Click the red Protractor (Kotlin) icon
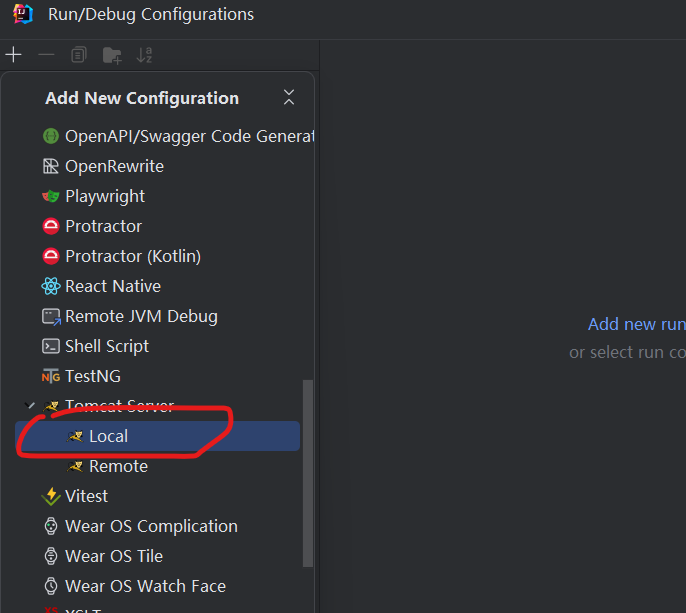The height and width of the screenshot is (613, 686). coord(51,256)
